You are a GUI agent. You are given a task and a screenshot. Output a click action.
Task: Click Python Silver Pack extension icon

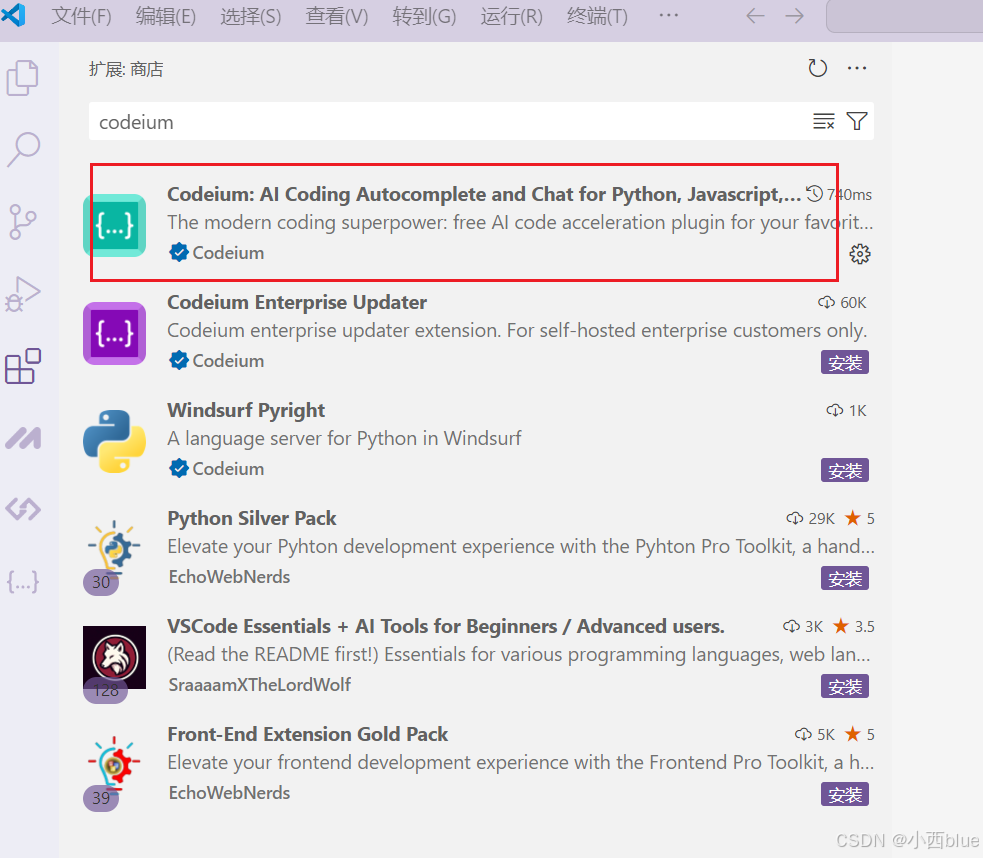(x=113, y=548)
